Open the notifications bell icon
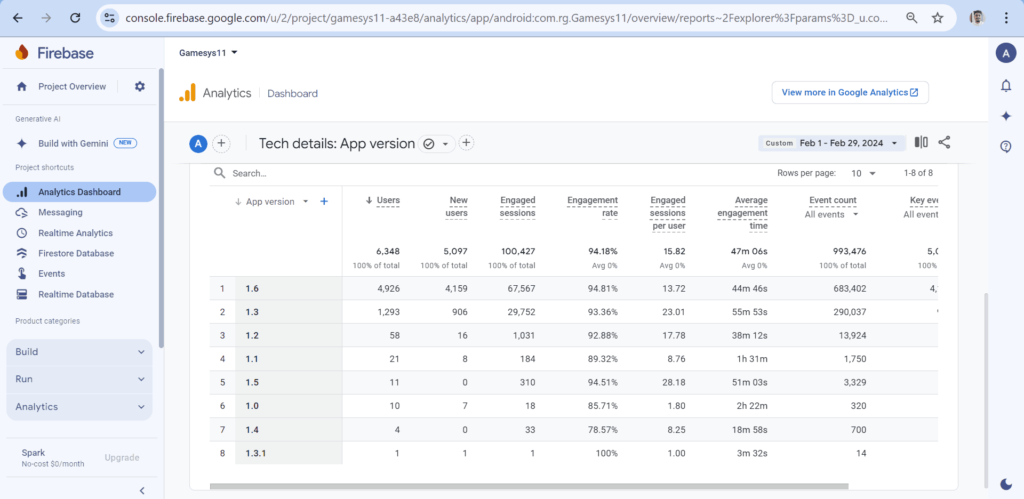Viewport: 1024px width, 499px height. pyautogui.click(x=1006, y=86)
